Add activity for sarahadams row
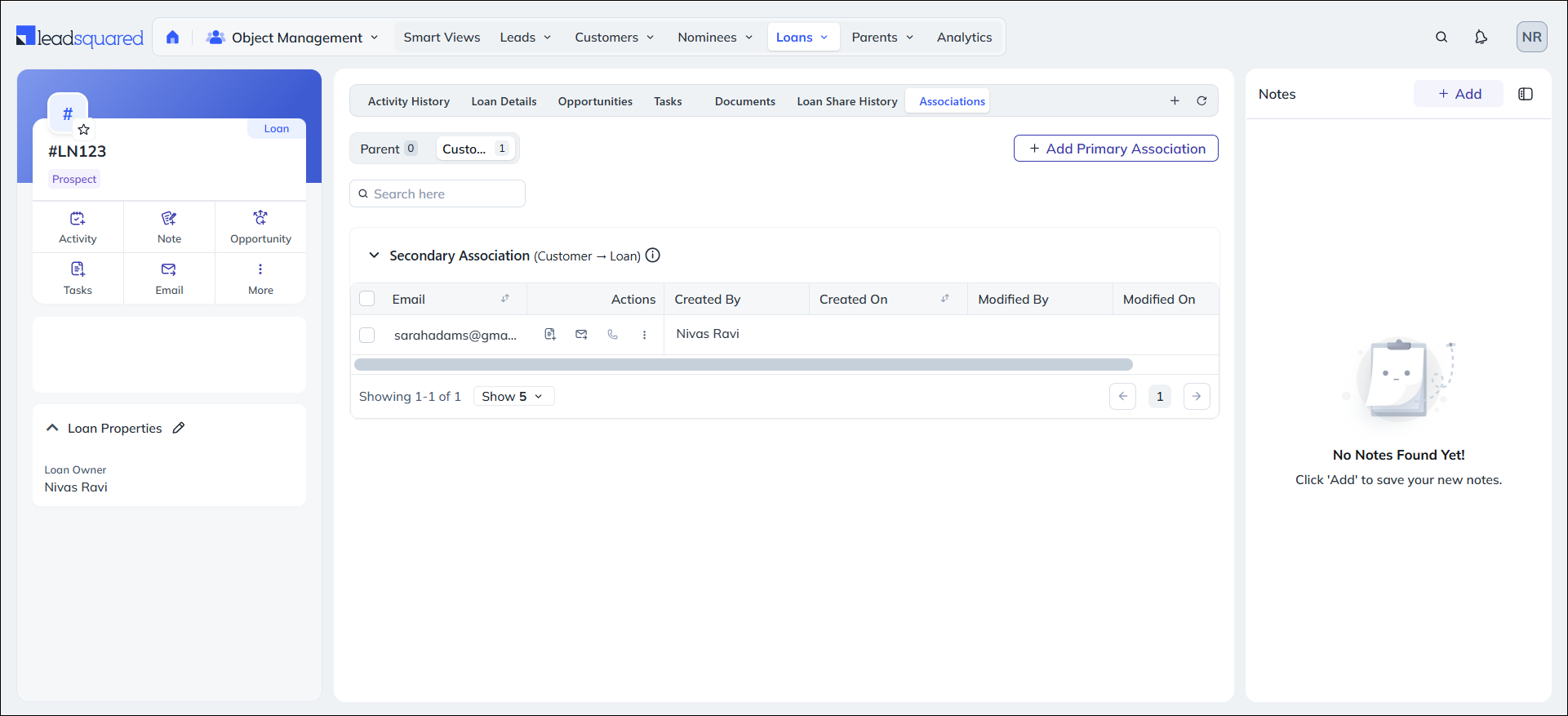1568x716 pixels. coord(550,335)
